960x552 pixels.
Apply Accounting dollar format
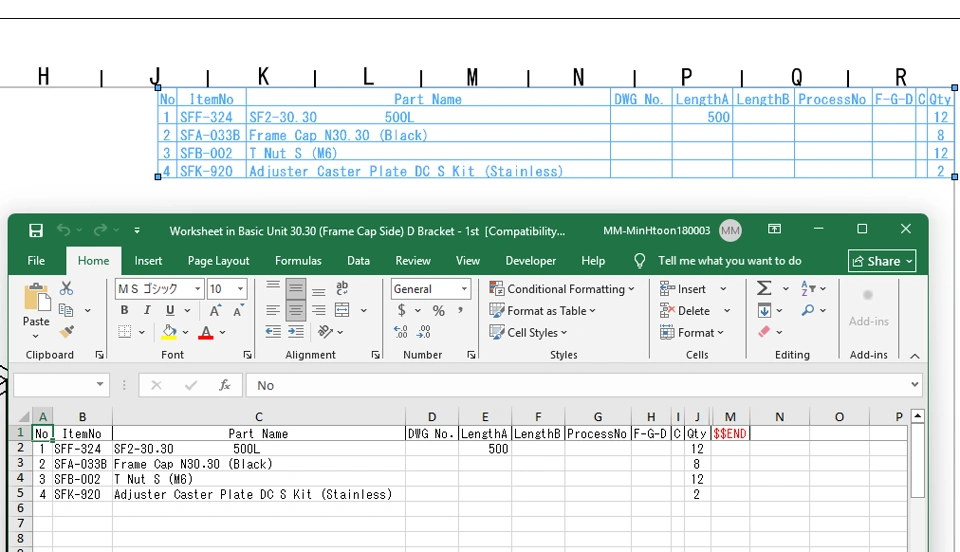point(402,310)
